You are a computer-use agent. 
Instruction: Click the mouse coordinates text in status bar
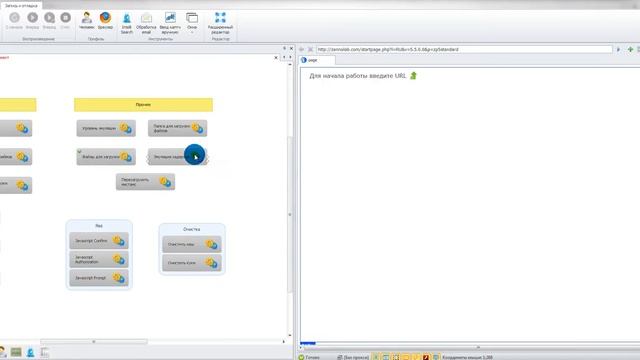point(467,357)
